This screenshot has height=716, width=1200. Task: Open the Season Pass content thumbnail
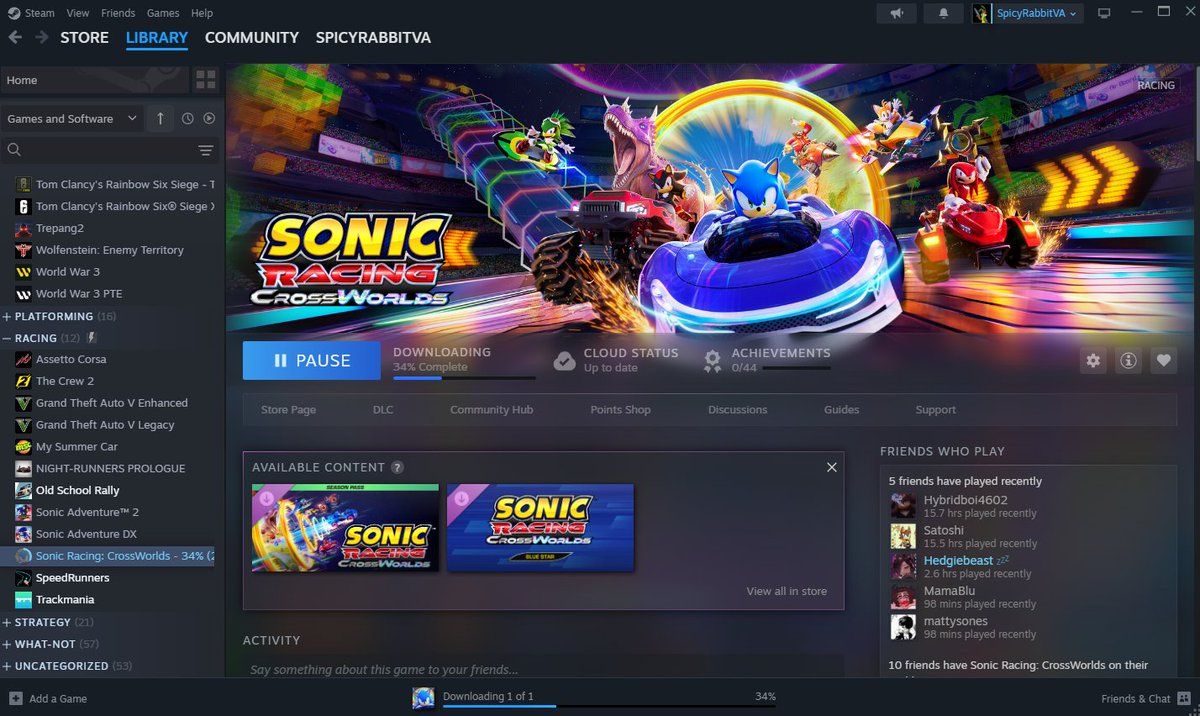345,528
